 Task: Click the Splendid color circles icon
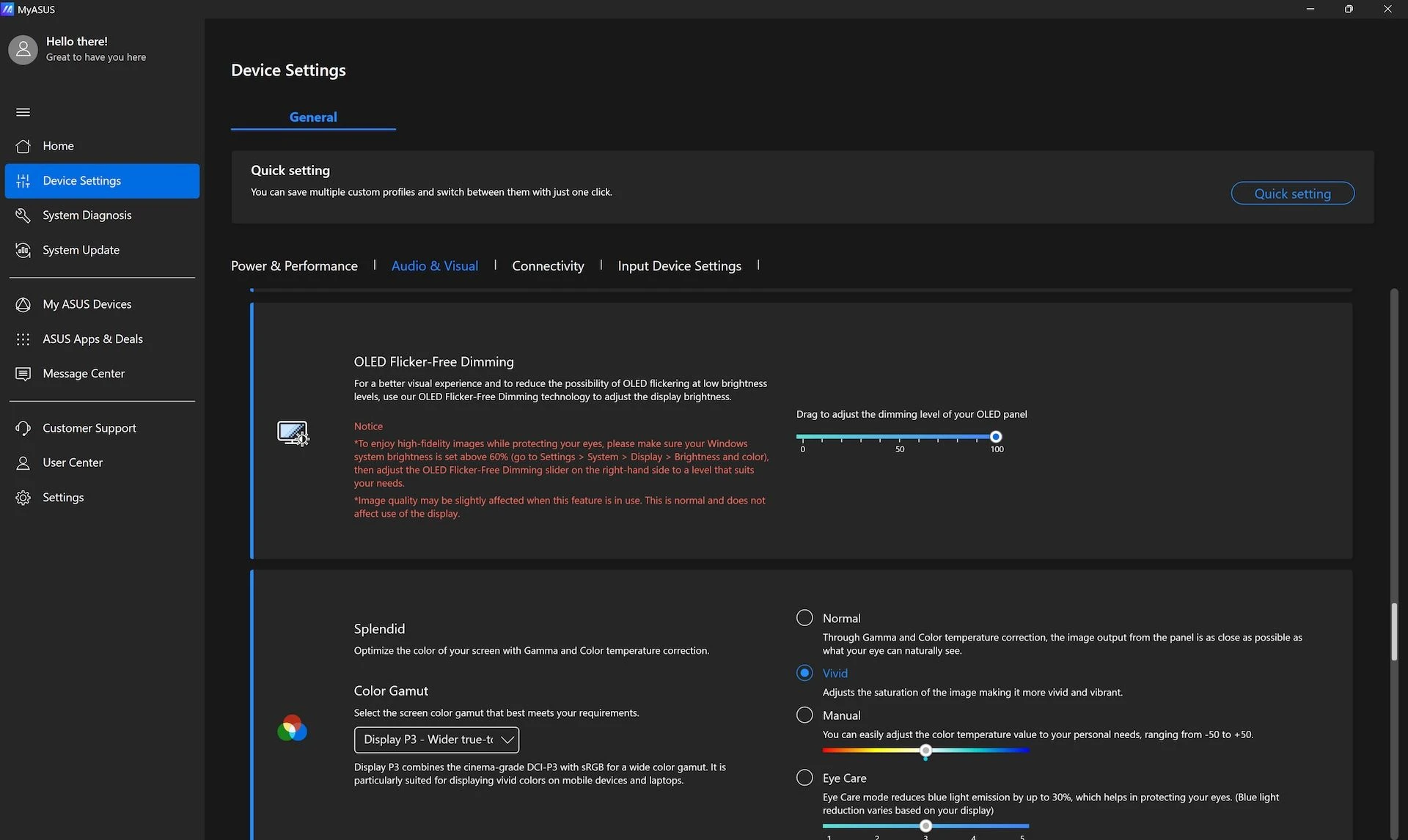tap(292, 729)
